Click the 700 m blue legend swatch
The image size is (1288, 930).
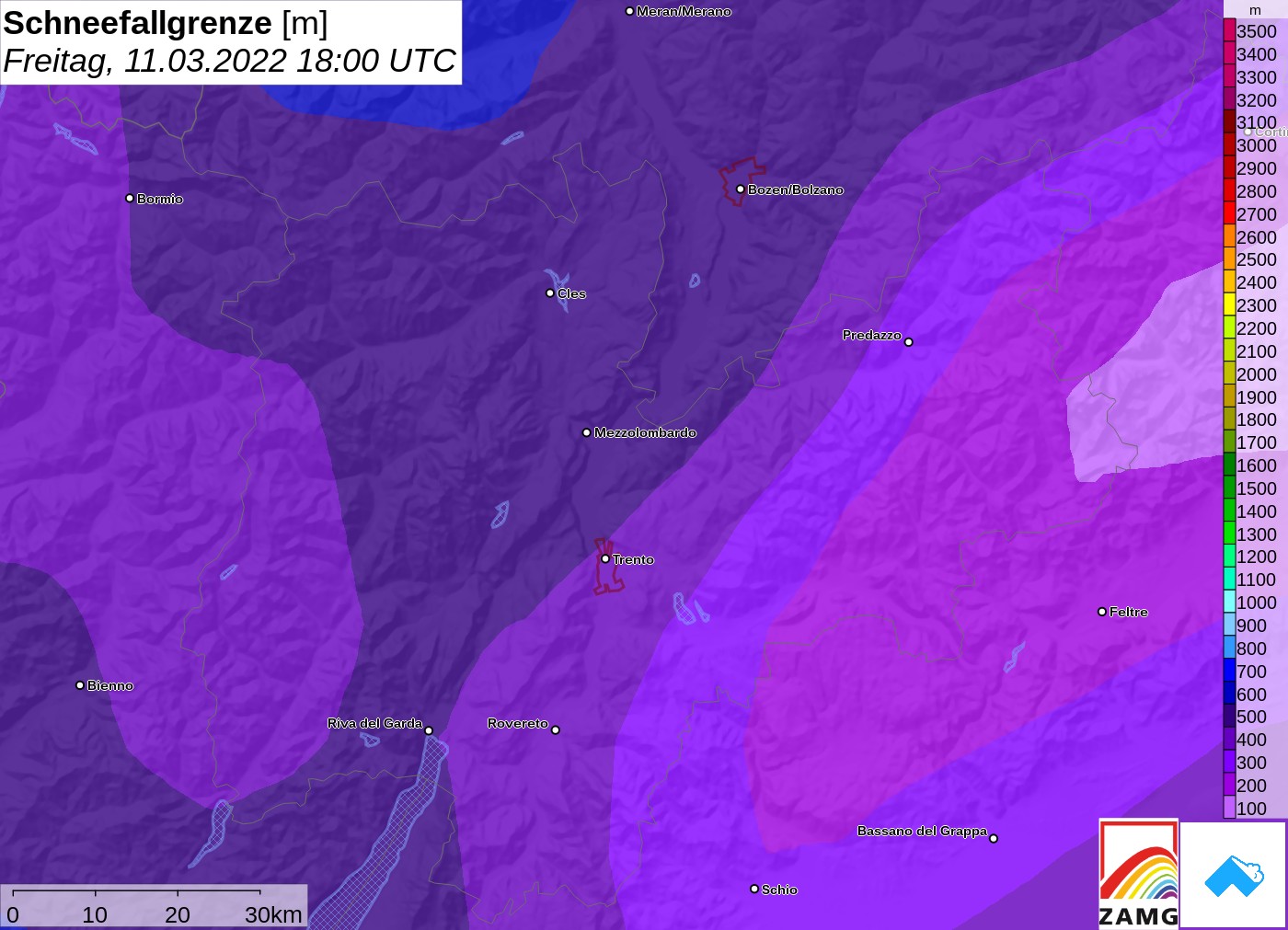[x=1229, y=671]
